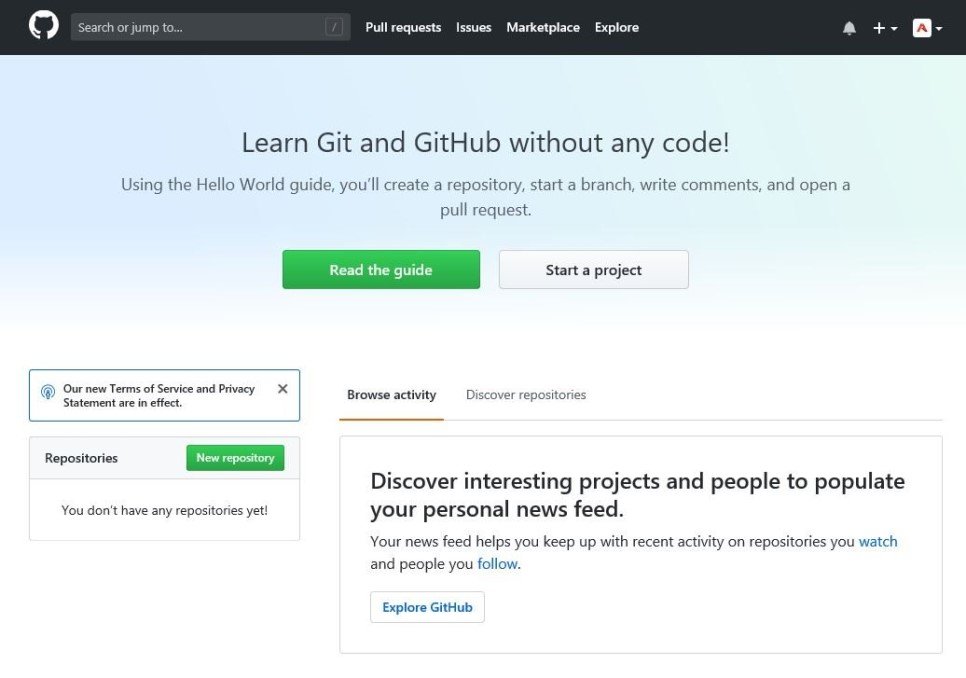Viewport: 966px width, 678px height.
Task: Click the Terms of Service notice text
Action: (159, 395)
